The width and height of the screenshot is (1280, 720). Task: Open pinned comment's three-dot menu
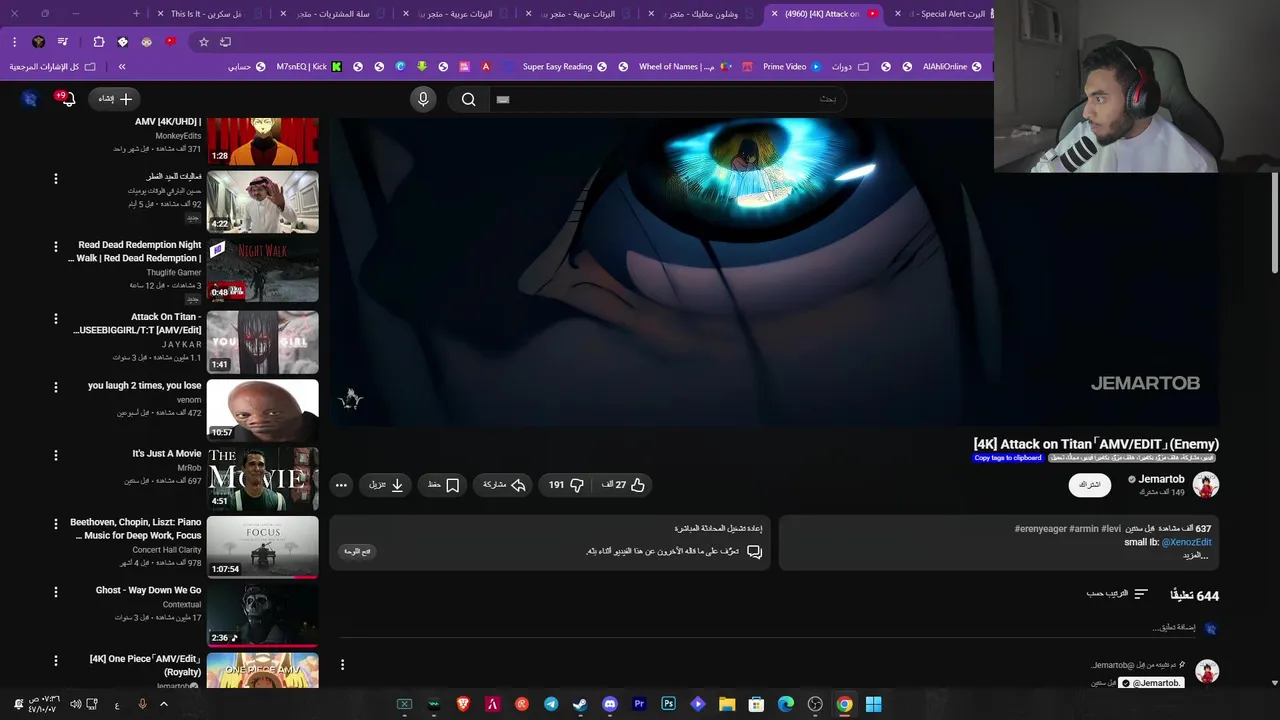(x=342, y=665)
